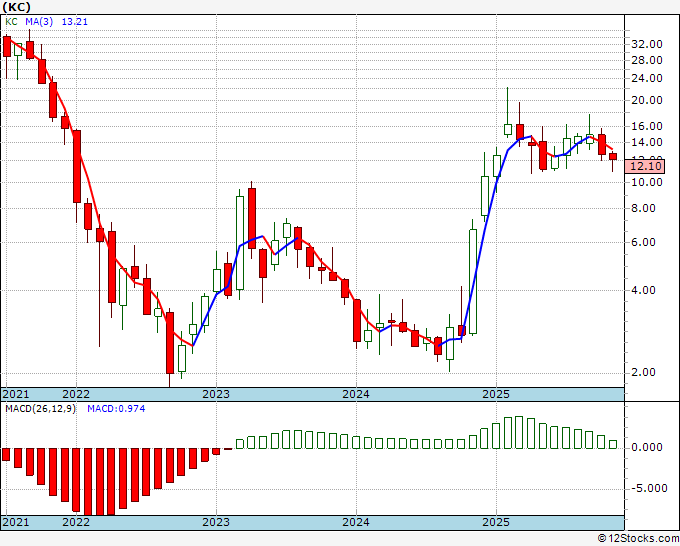Click the 24.00 price axis label
Viewport: 680px width, 546px height.
[647, 78]
